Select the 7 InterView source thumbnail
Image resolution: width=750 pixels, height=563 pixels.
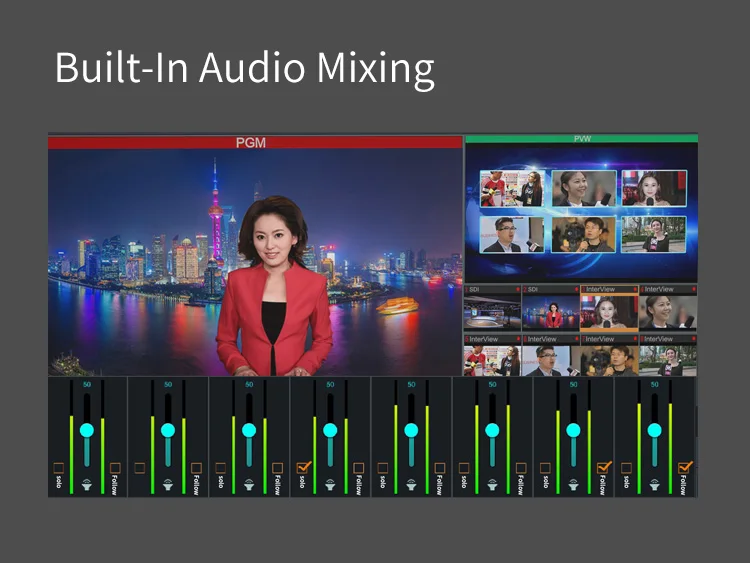[x=609, y=360]
